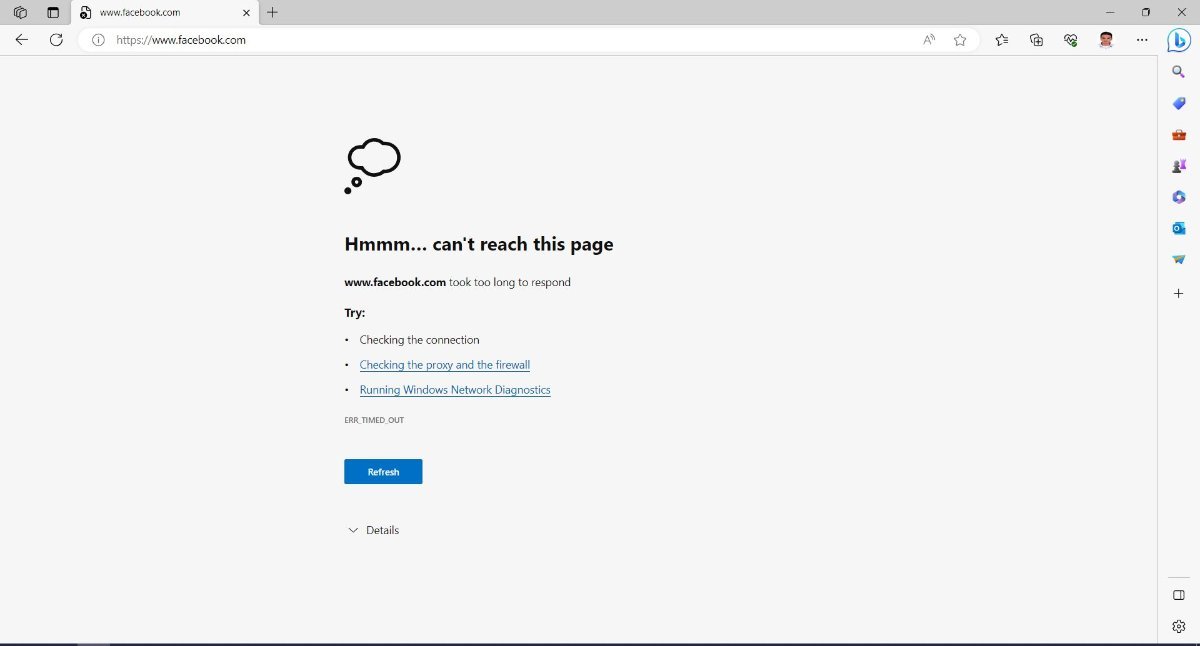Customize the sidebar with the plus icon
This screenshot has height=646, width=1200.
click(x=1178, y=293)
